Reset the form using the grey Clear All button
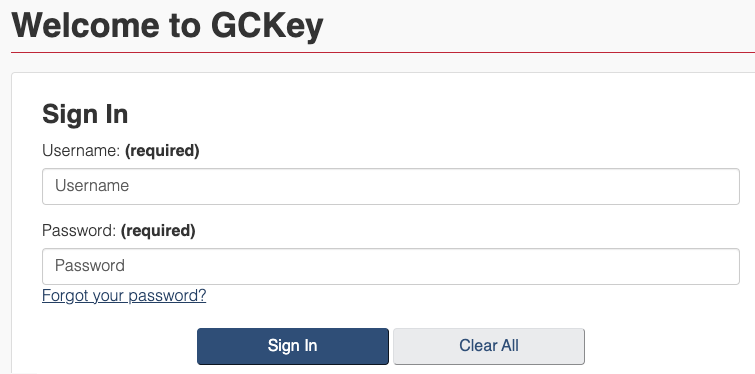This screenshot has height=374, width=755. [x=489, y=346]
